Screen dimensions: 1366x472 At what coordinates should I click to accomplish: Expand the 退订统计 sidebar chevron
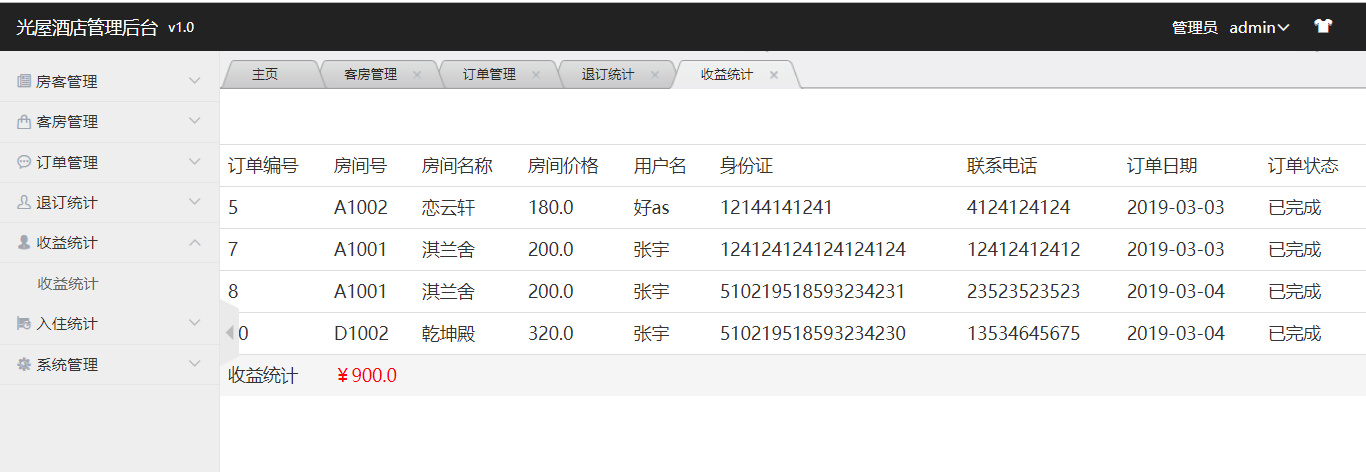coord(195,202)
